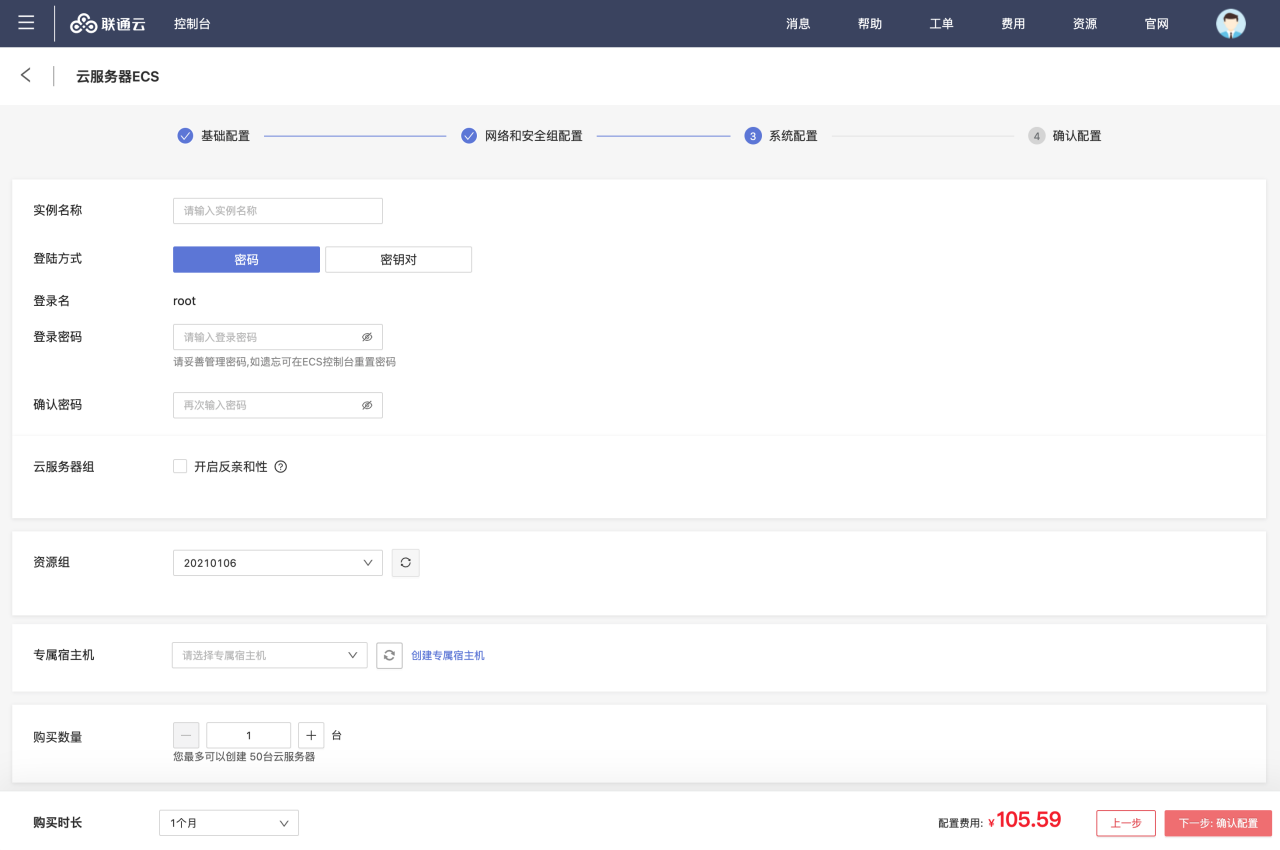The height and width of the screenshot is (850, 1280).
Task: Open the user avatar profile
Action: click(1230, 24)
